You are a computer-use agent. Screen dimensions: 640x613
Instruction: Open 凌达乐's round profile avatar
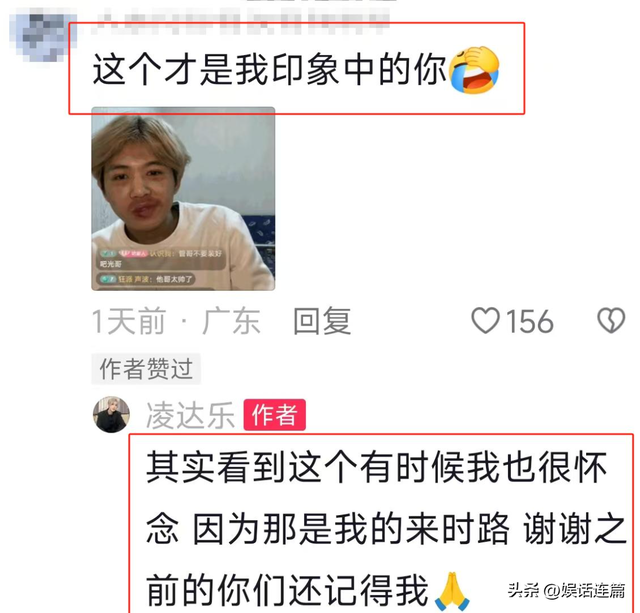coord(111,414)
